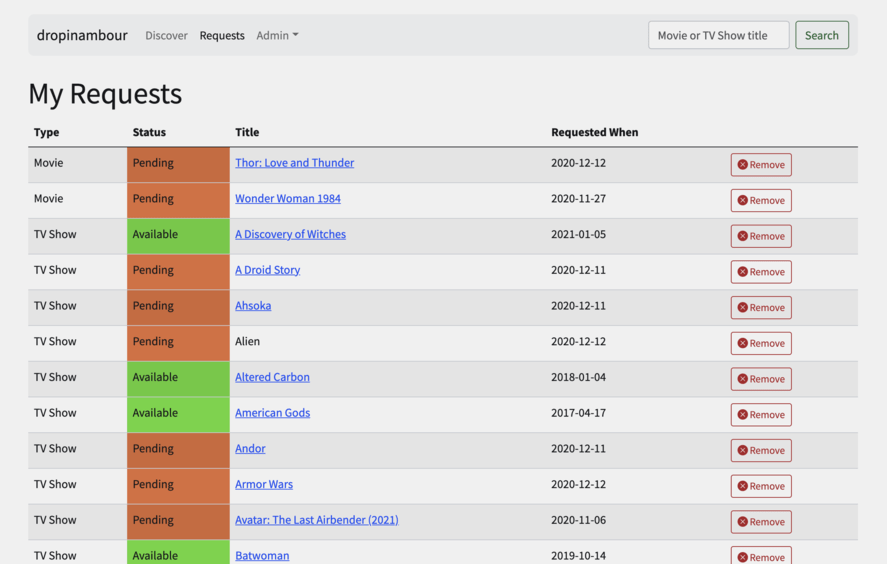Open the Altered Carbon link

(272, 377)
